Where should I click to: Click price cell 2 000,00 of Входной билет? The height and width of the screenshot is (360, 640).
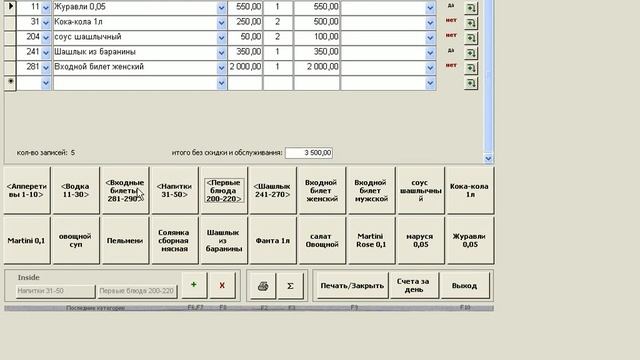click(245, 68)
